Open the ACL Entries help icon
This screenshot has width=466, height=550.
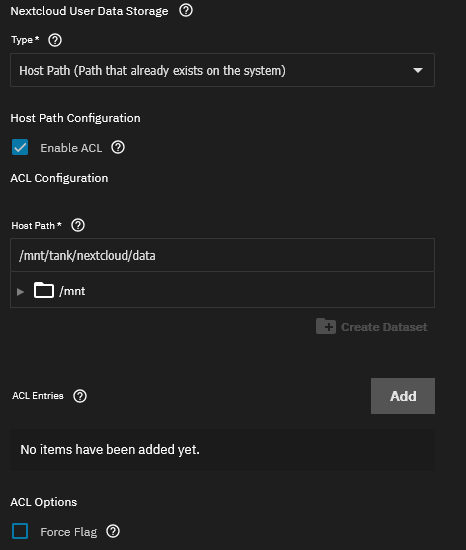pos(80,396)
